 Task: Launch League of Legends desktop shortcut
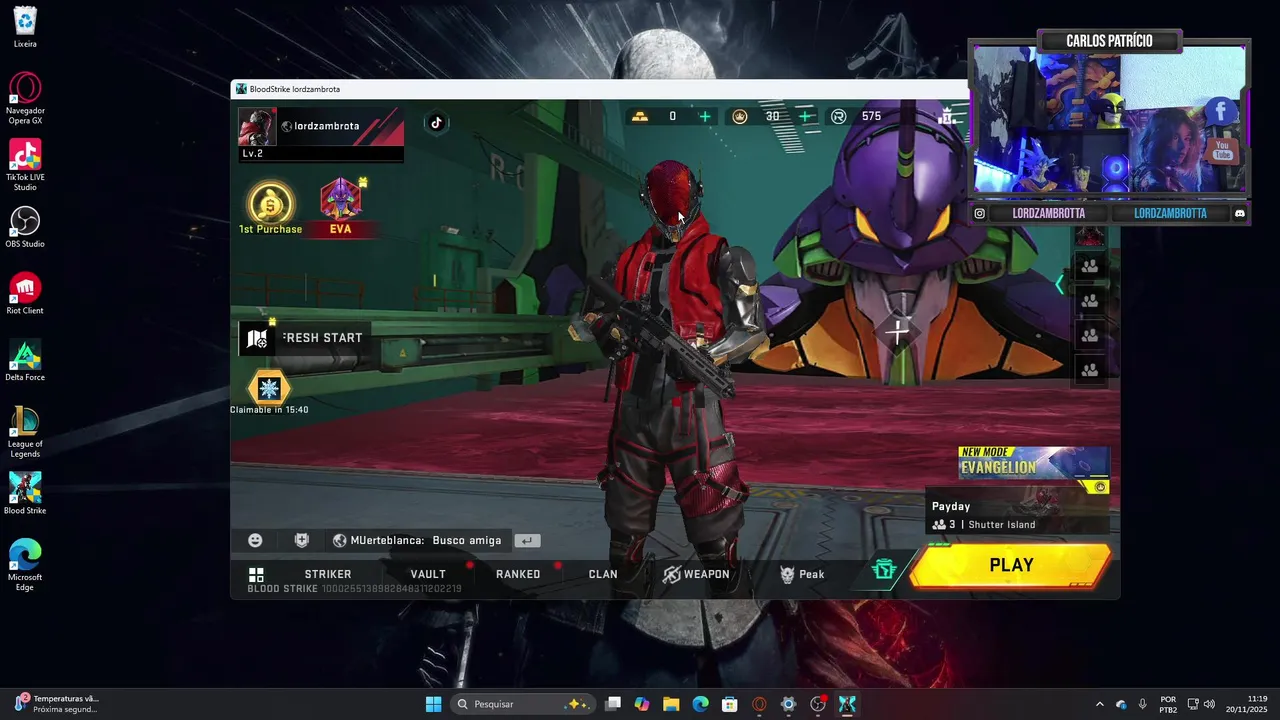(x=25, y=432)
